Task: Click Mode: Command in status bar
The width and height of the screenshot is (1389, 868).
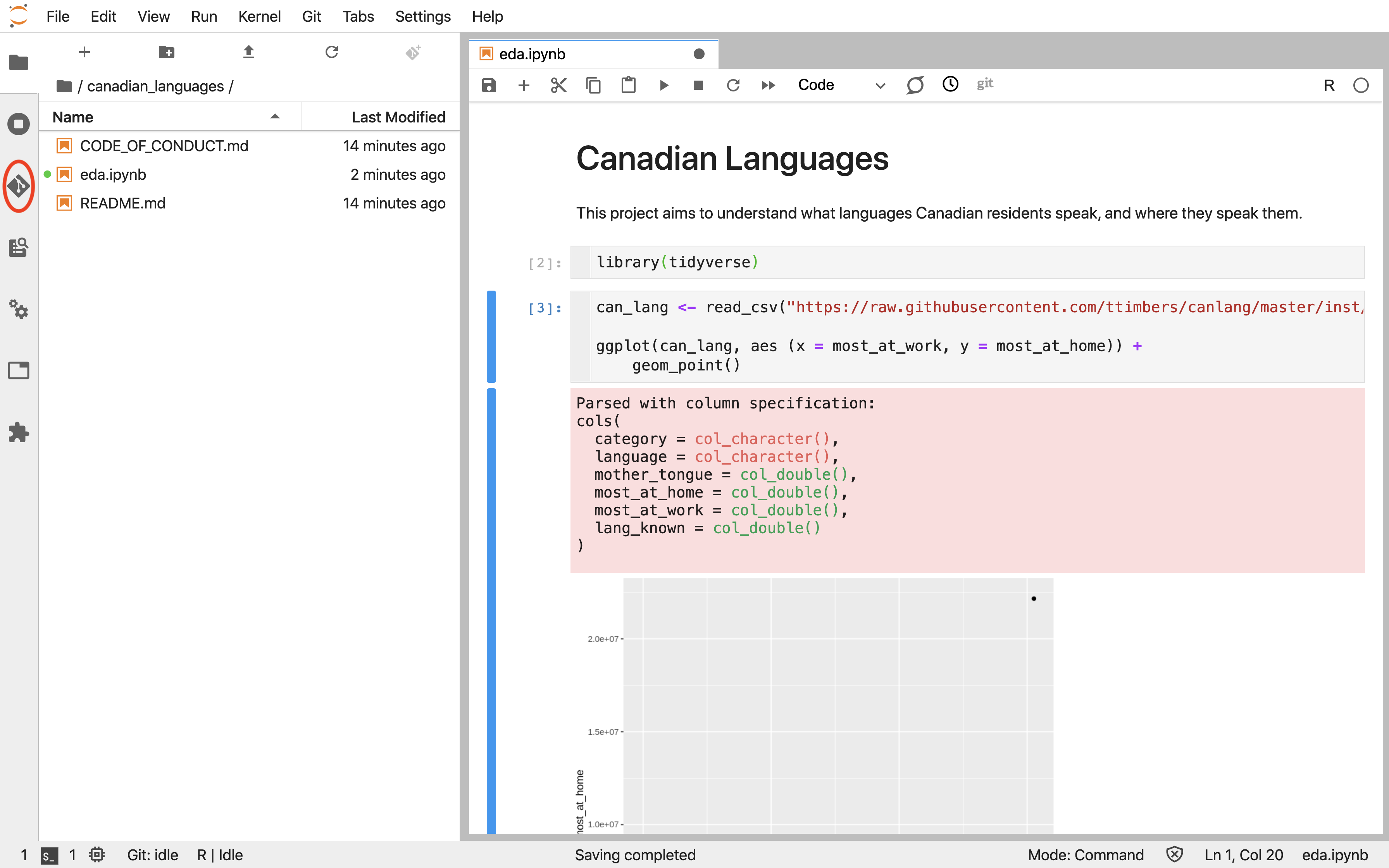Action: pyautogui.click(x=1086, y=855)
